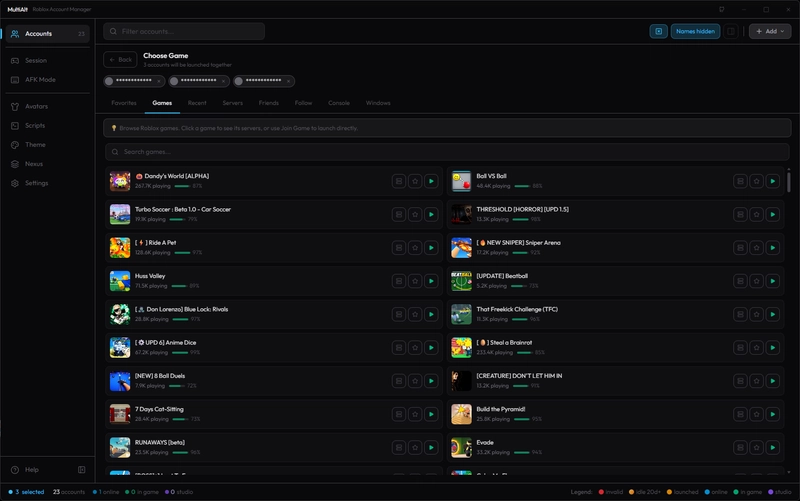Go back using the Back button

120,60
